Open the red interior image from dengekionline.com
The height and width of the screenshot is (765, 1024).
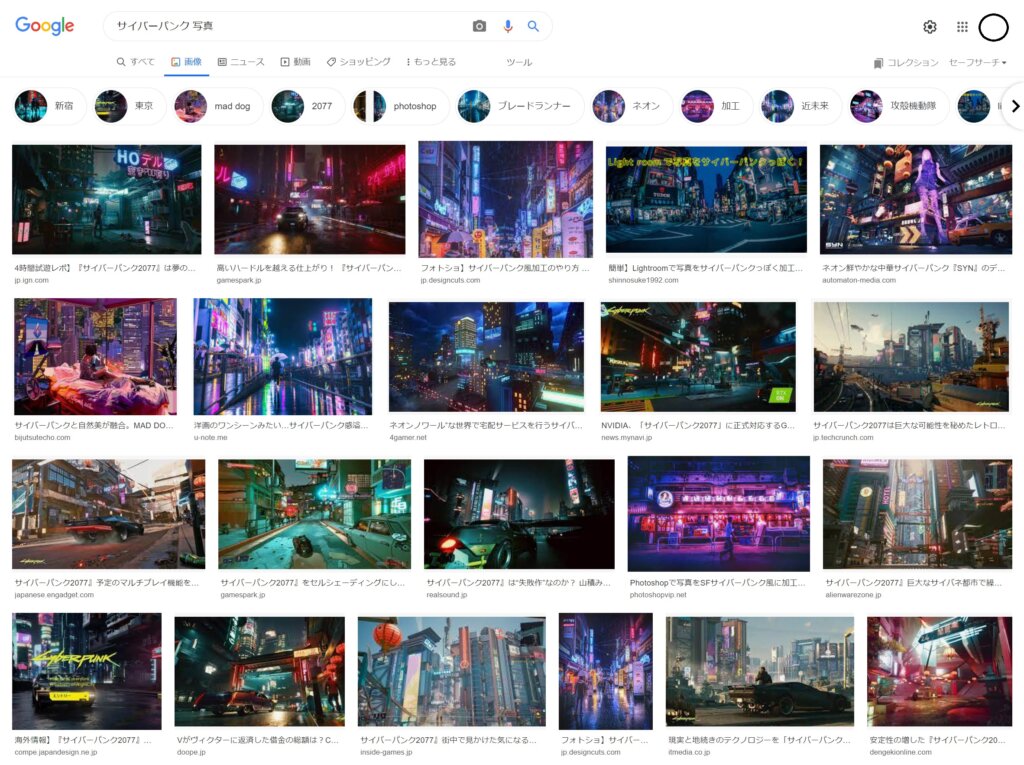click(939, 671)
